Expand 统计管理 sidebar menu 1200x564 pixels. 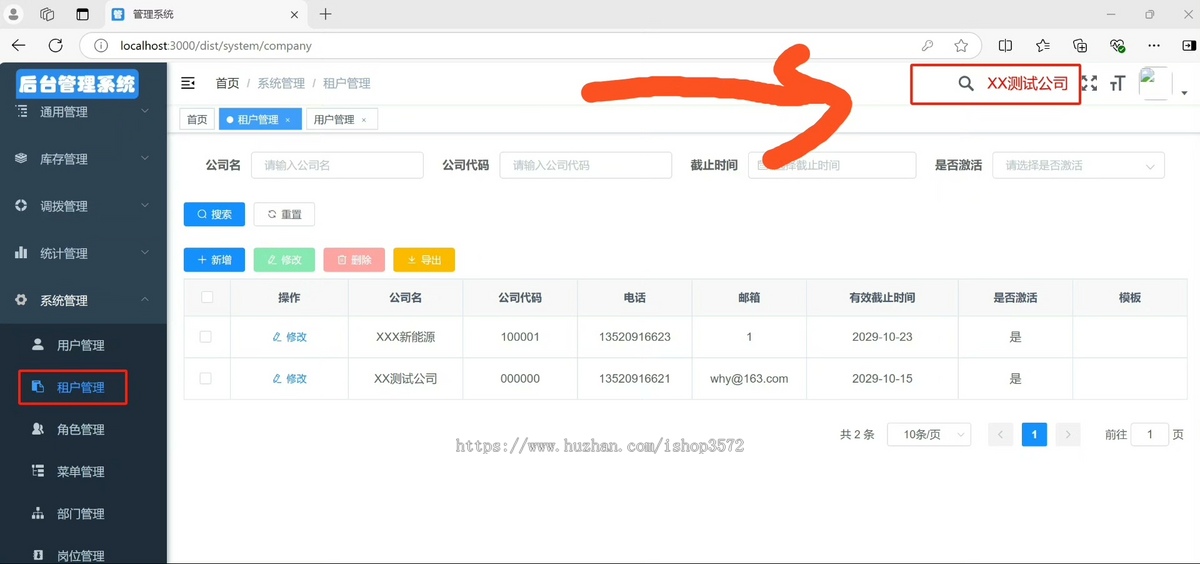tap(83, 253)
